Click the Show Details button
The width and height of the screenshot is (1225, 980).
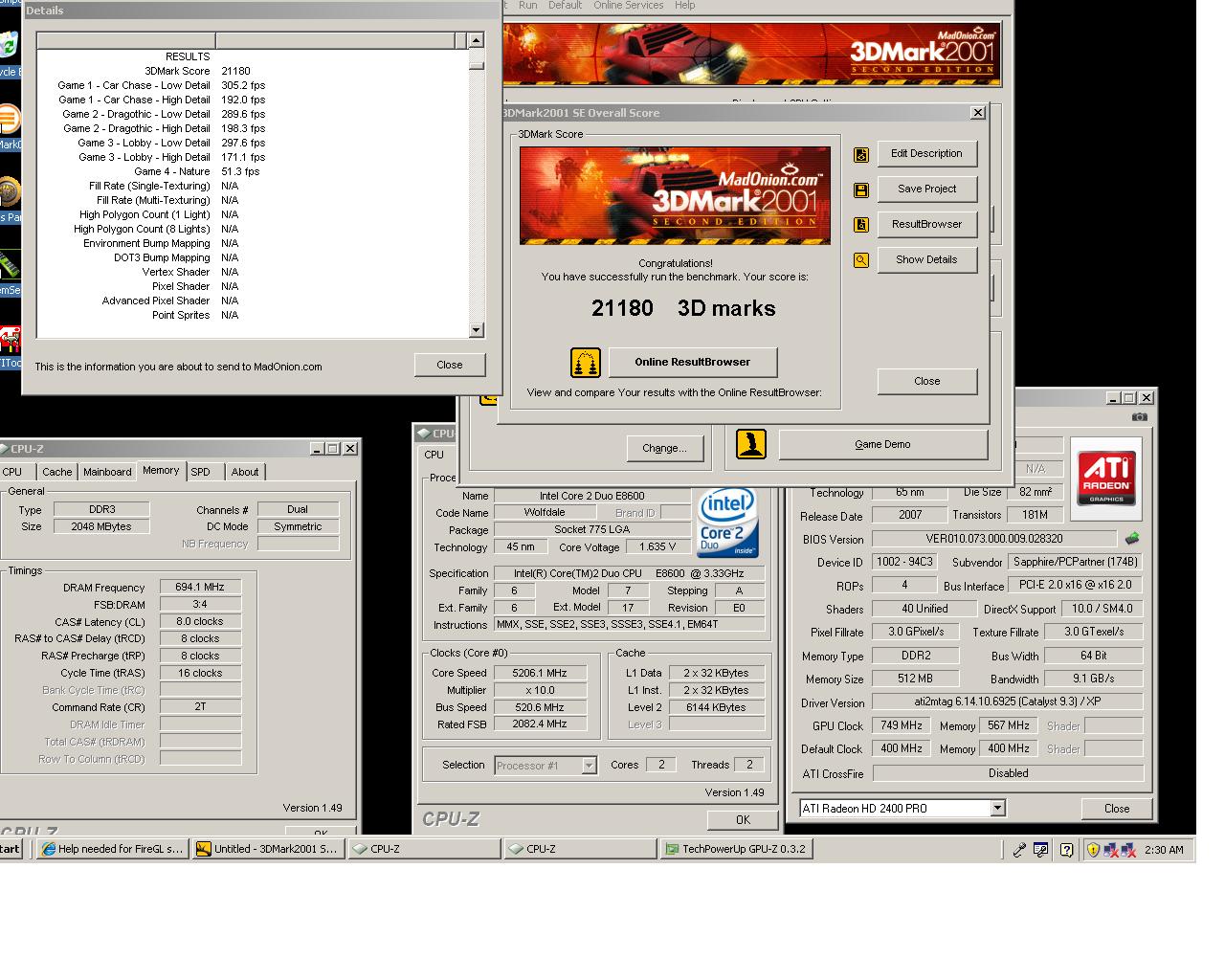[x=926, y=260]
